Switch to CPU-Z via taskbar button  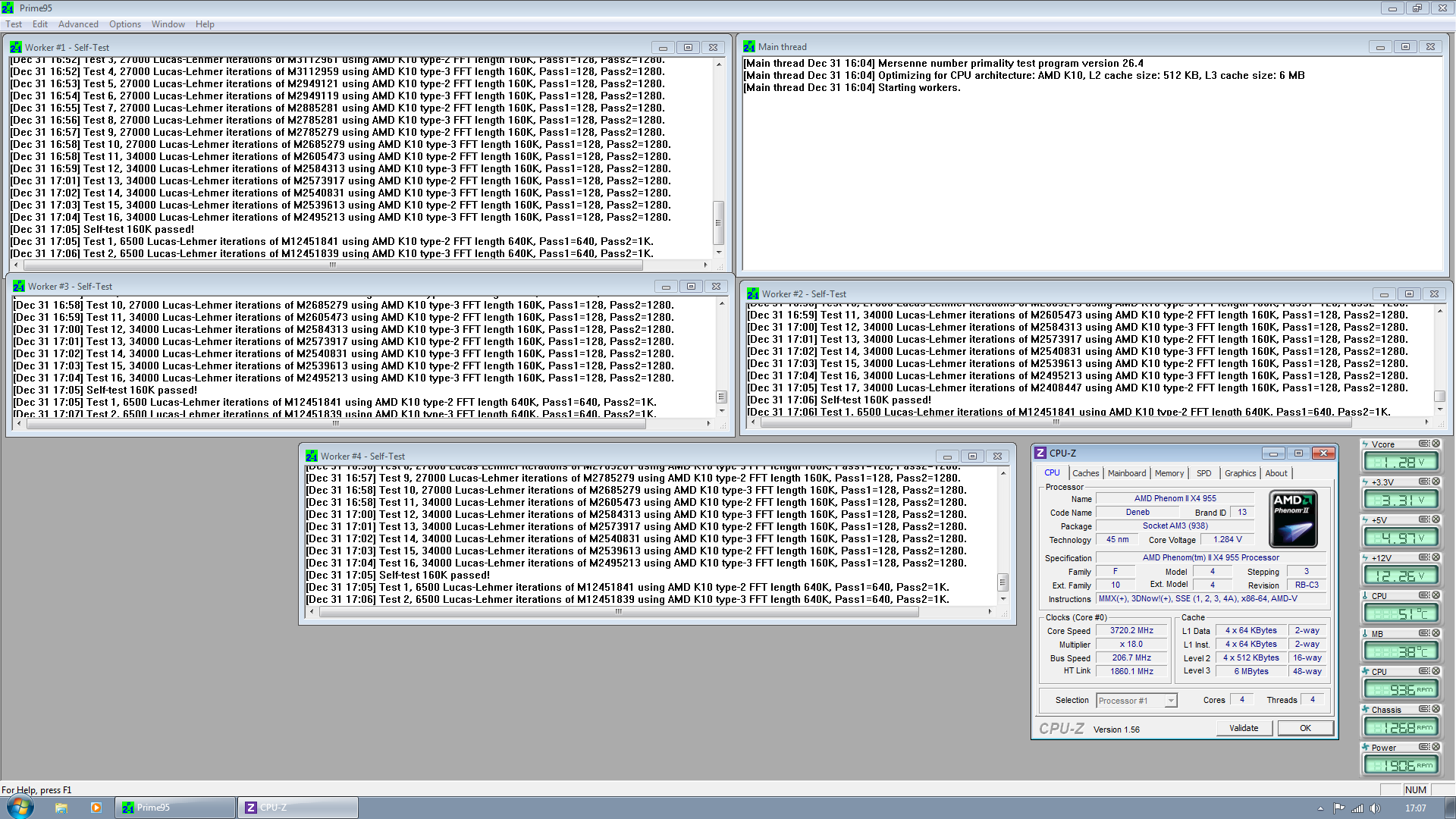(297, 808)
